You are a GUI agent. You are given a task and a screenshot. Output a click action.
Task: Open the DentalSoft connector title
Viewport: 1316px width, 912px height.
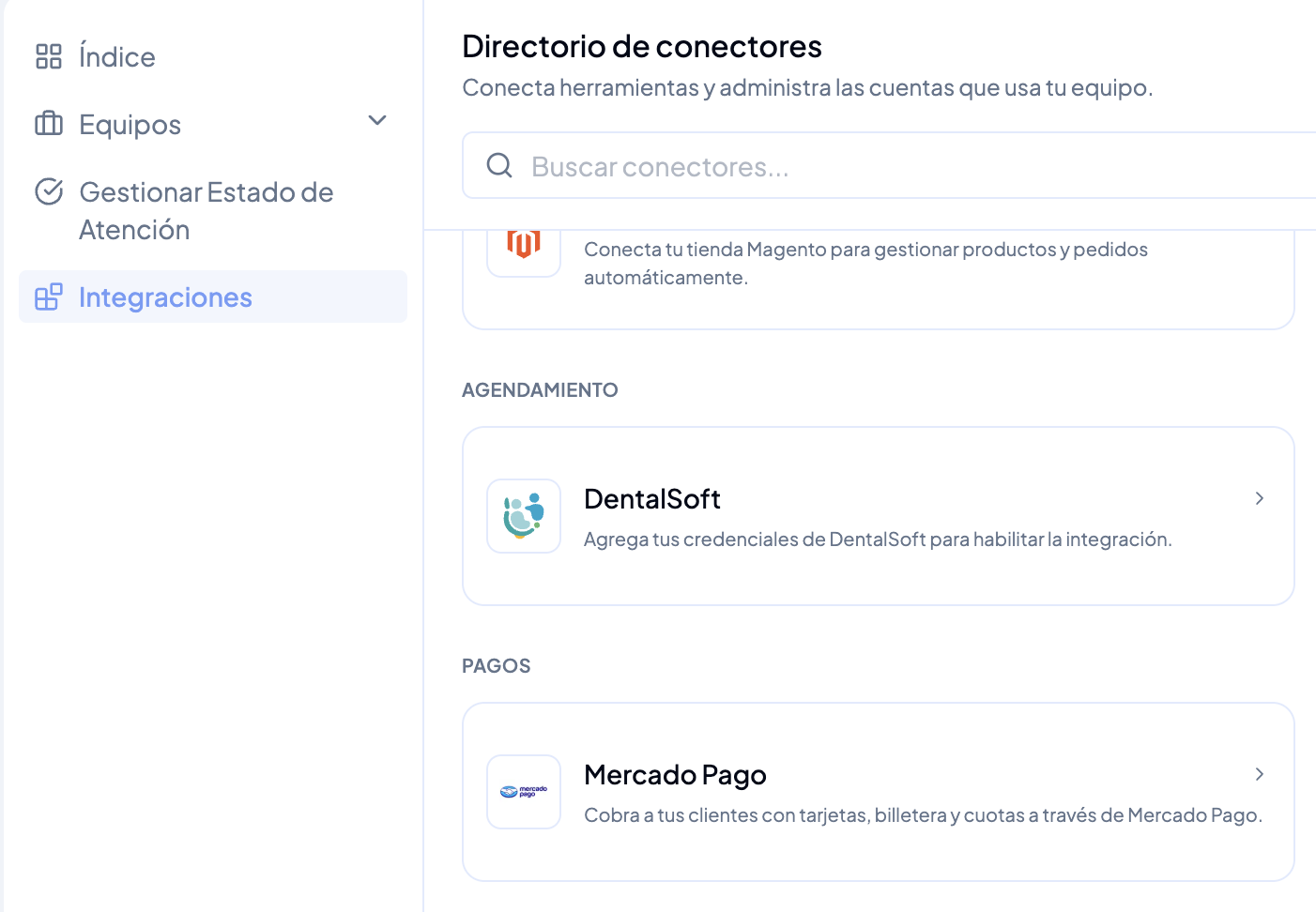coord(652,499)
